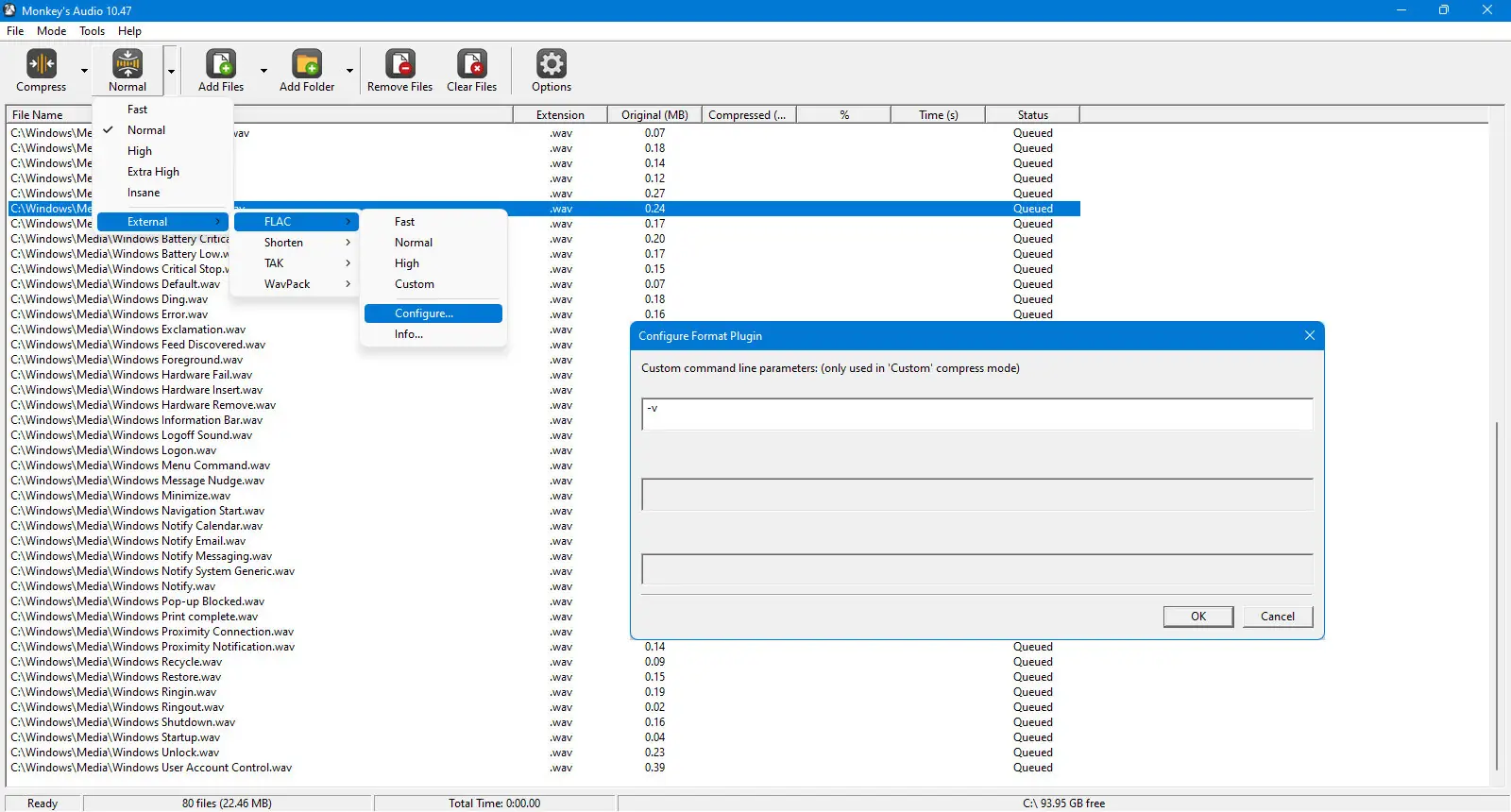Click the custom command line field containing -v
This screenshot has width=1511, height=812.
tap(977, 414)
